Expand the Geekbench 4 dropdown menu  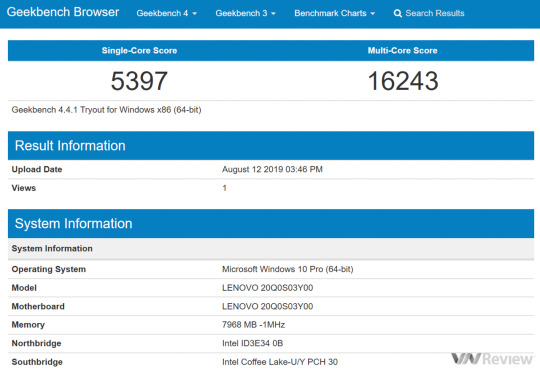(167, 13)
